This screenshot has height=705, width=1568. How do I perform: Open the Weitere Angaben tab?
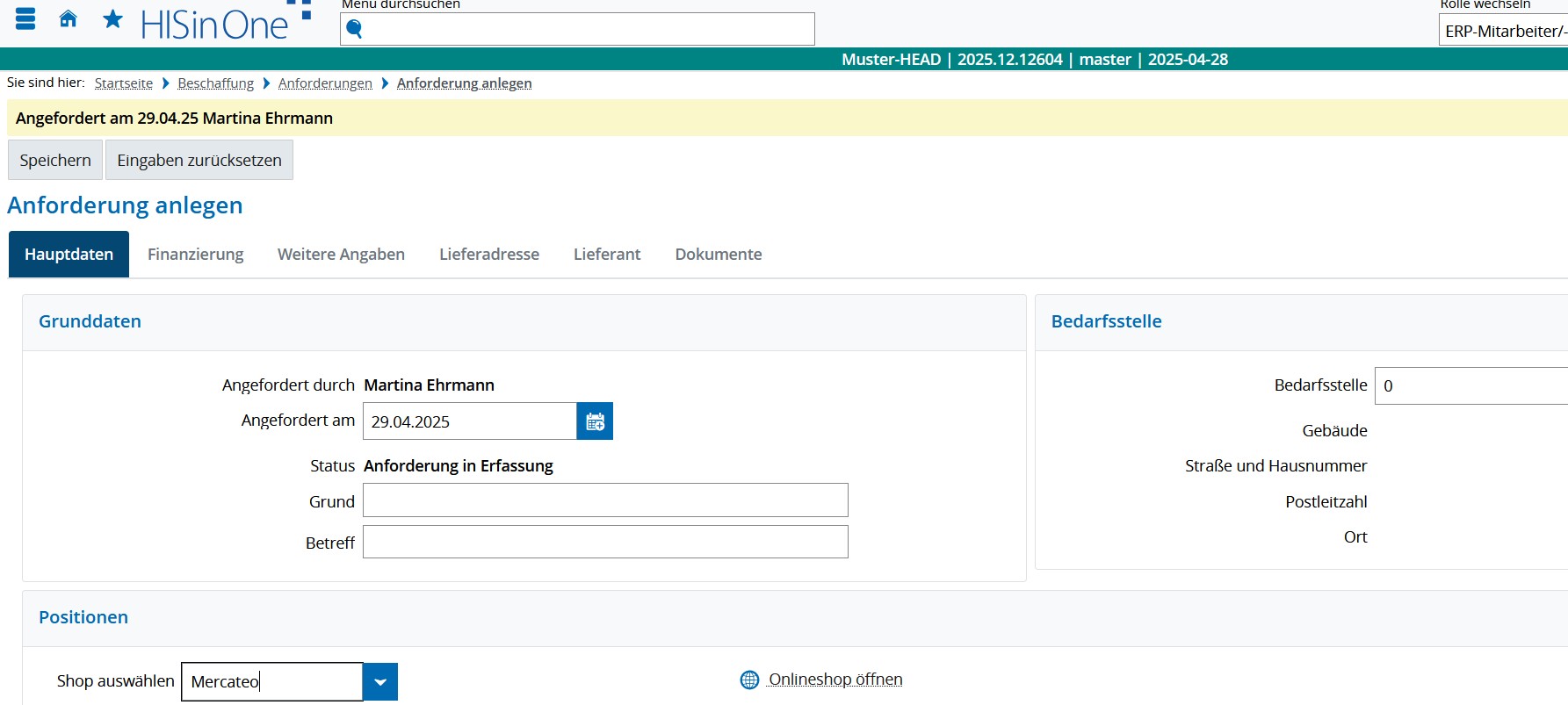tap(341, 255)
